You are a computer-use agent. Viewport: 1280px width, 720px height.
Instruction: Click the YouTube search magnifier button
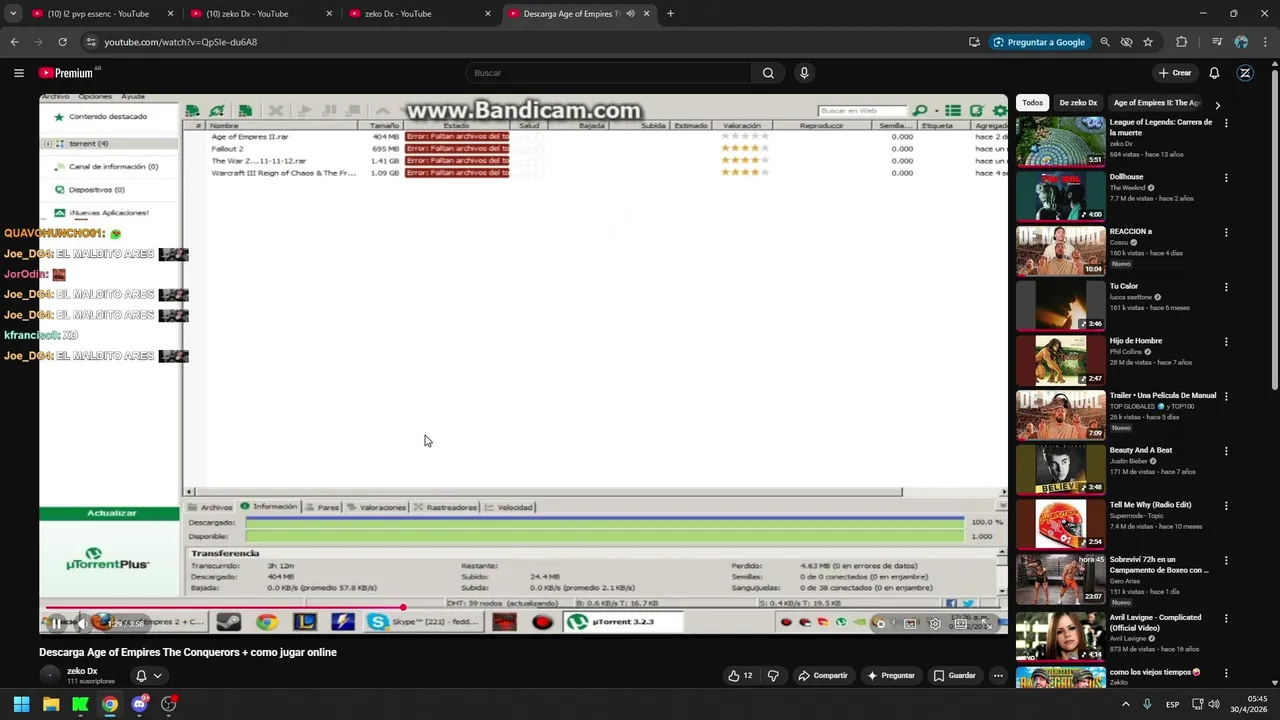(x=768, y=73)
